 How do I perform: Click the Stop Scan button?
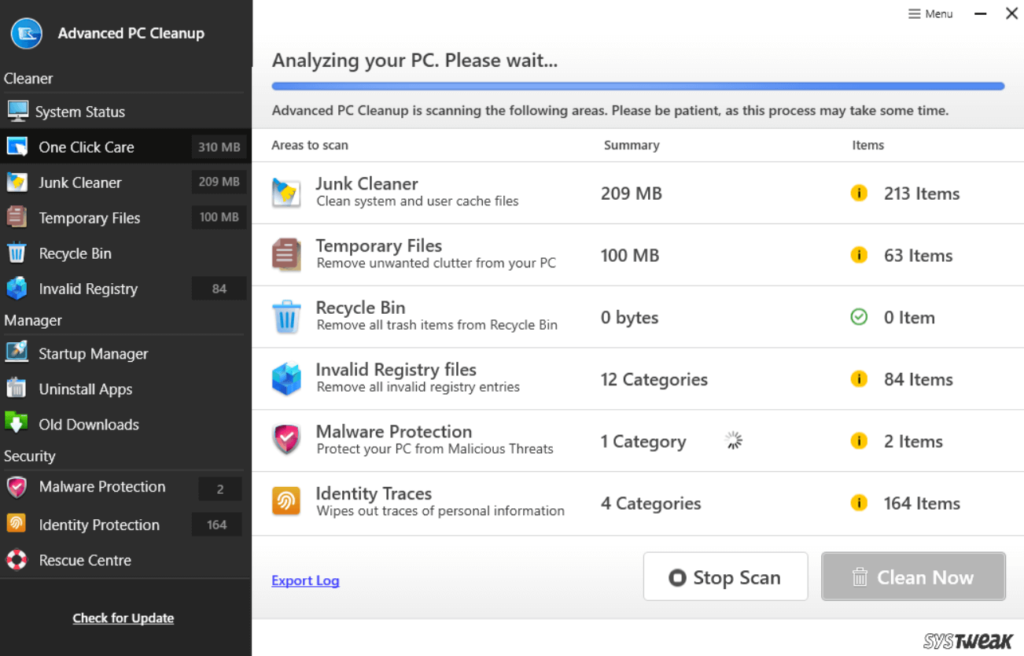point(725,576)
